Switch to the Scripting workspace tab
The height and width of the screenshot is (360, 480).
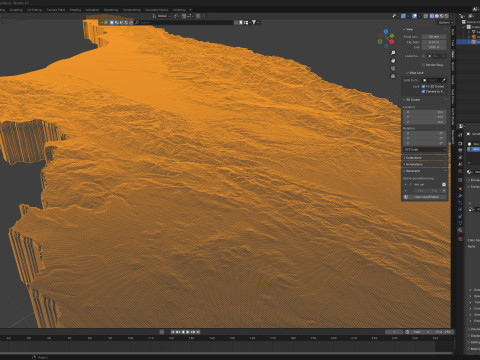click(179, 10)
